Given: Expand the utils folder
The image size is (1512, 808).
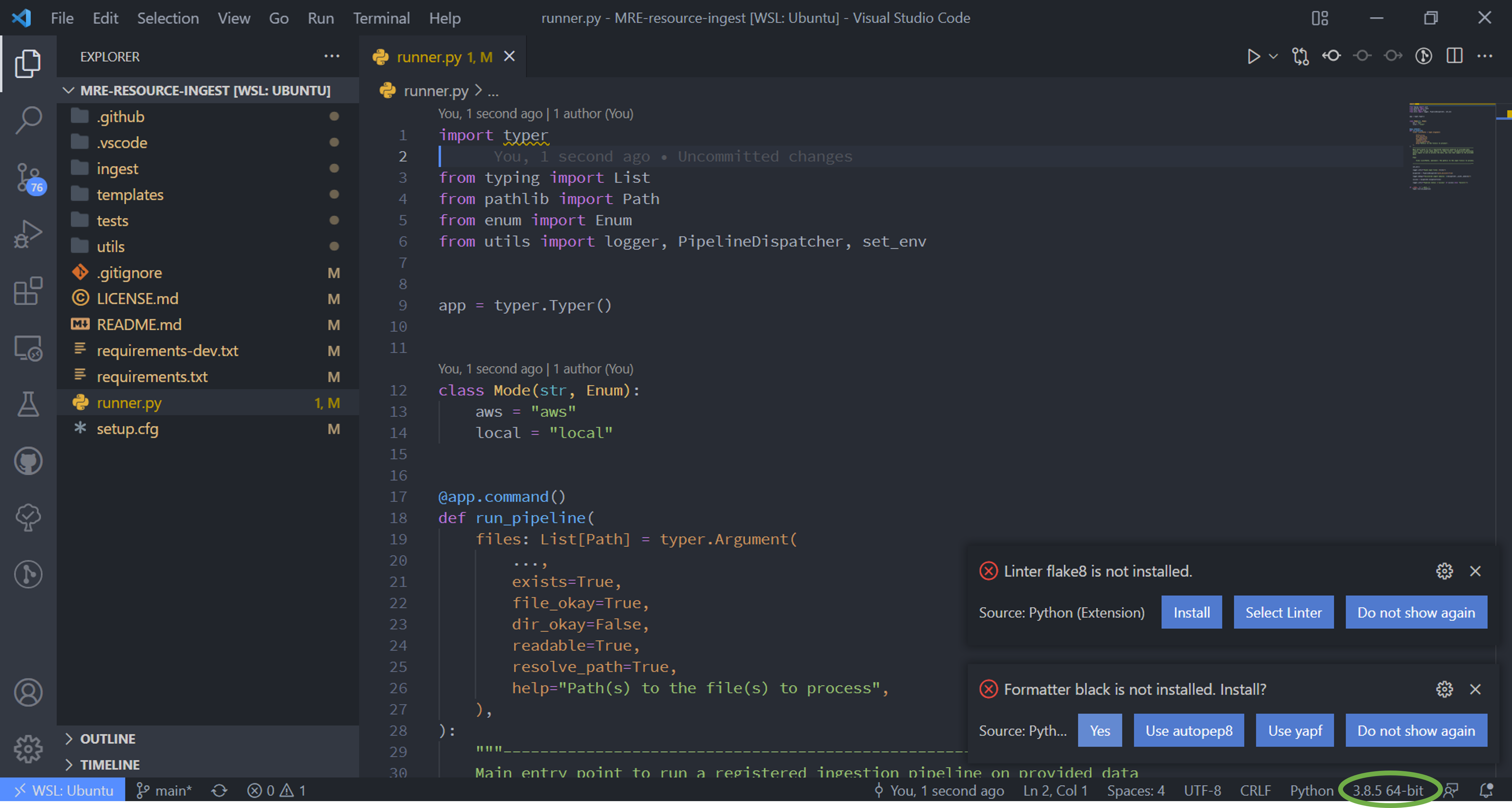Looking at the screenshot, I should click(208, 247).
